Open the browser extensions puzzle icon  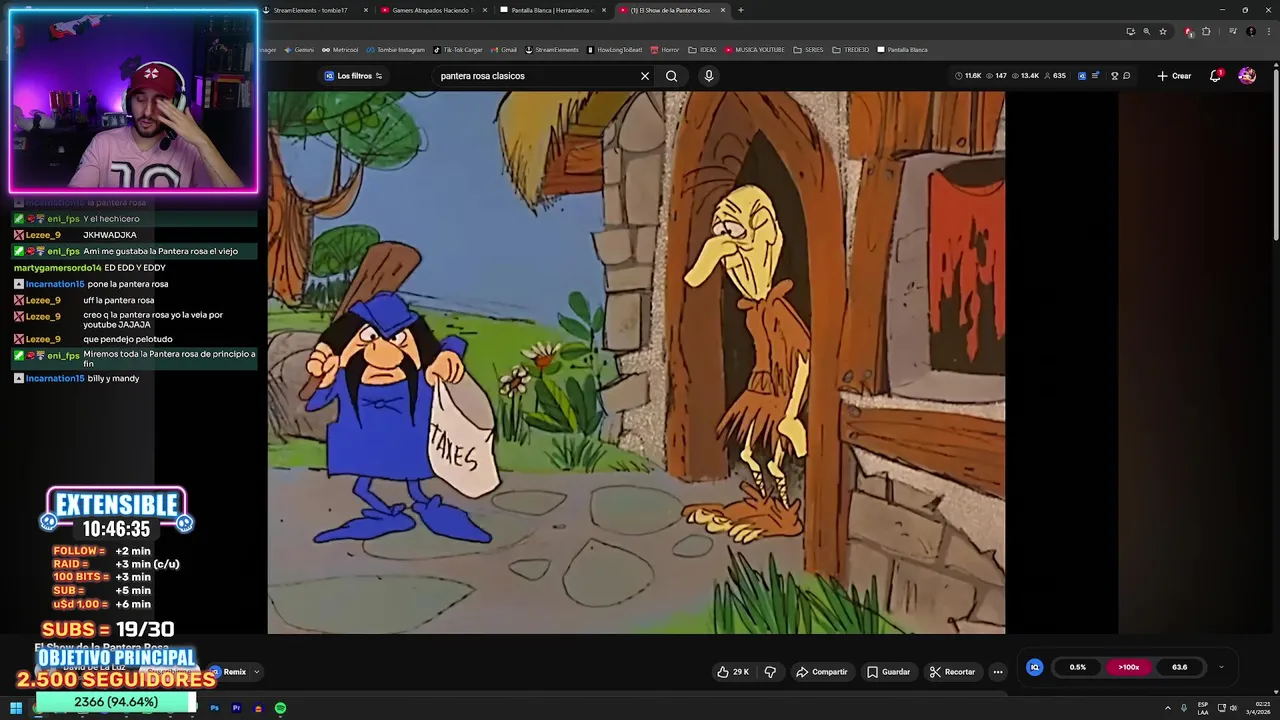tap(1206, 31)
